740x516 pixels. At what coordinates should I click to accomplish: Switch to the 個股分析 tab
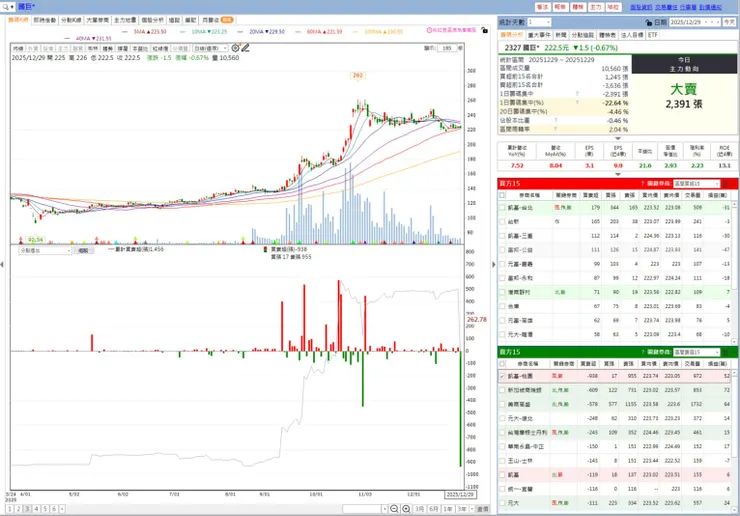tap(152, 20)
